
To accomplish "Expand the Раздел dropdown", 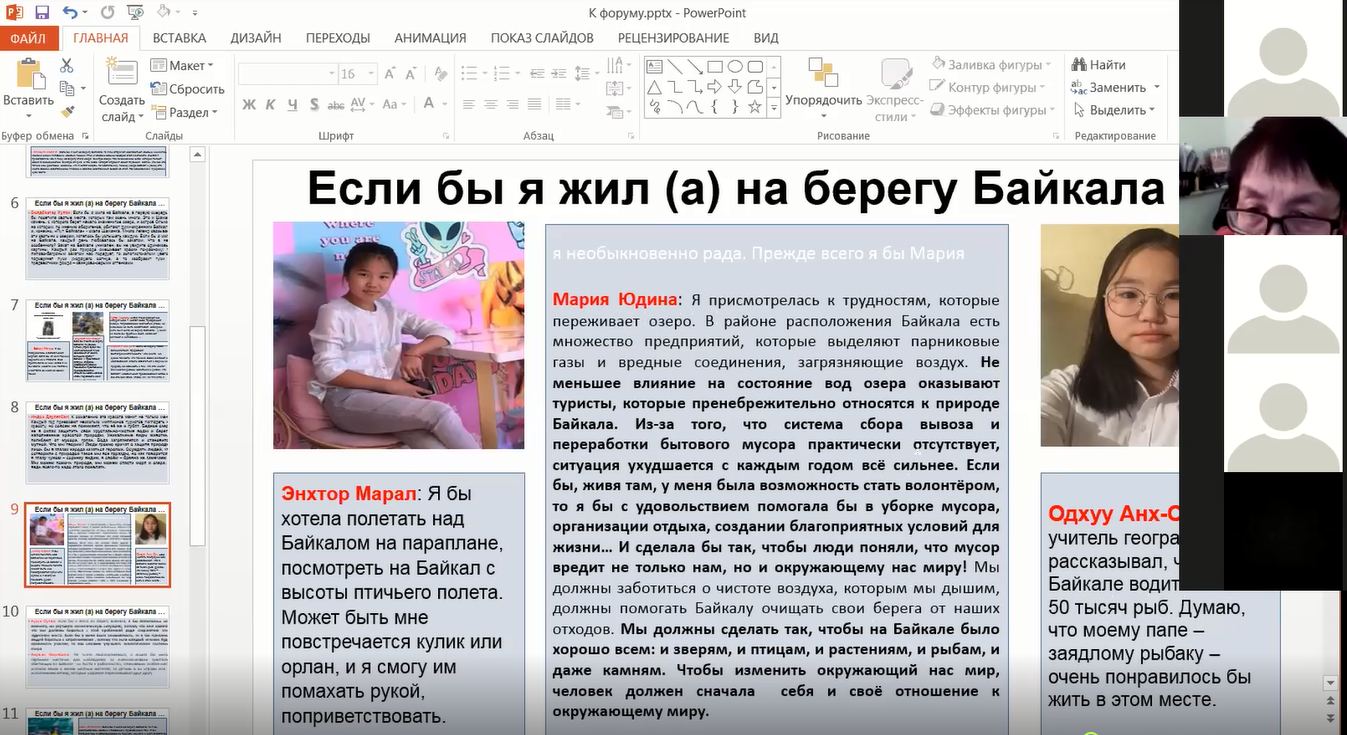I will coord(186,113).
